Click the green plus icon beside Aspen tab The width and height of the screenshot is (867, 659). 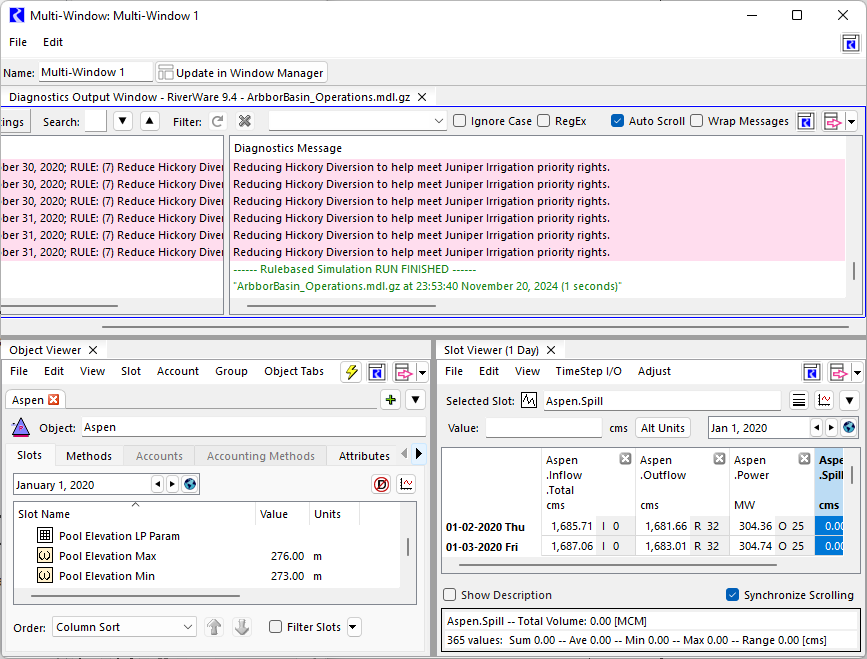[x=390, y=400]
